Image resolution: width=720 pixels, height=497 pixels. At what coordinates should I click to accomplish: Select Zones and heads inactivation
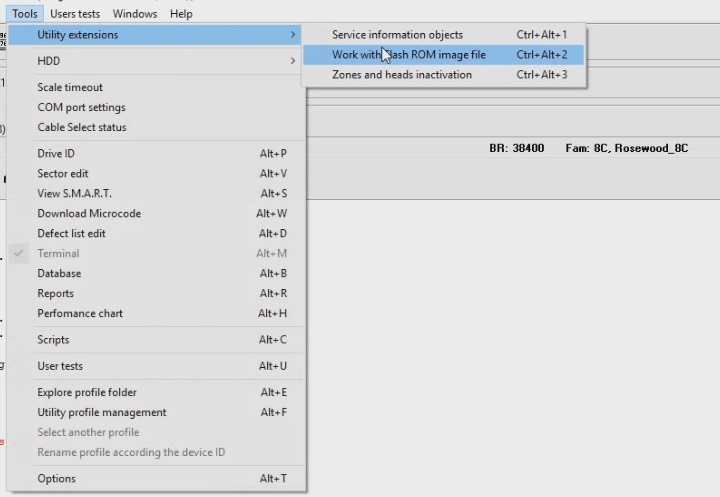click(x=401, y=75)
